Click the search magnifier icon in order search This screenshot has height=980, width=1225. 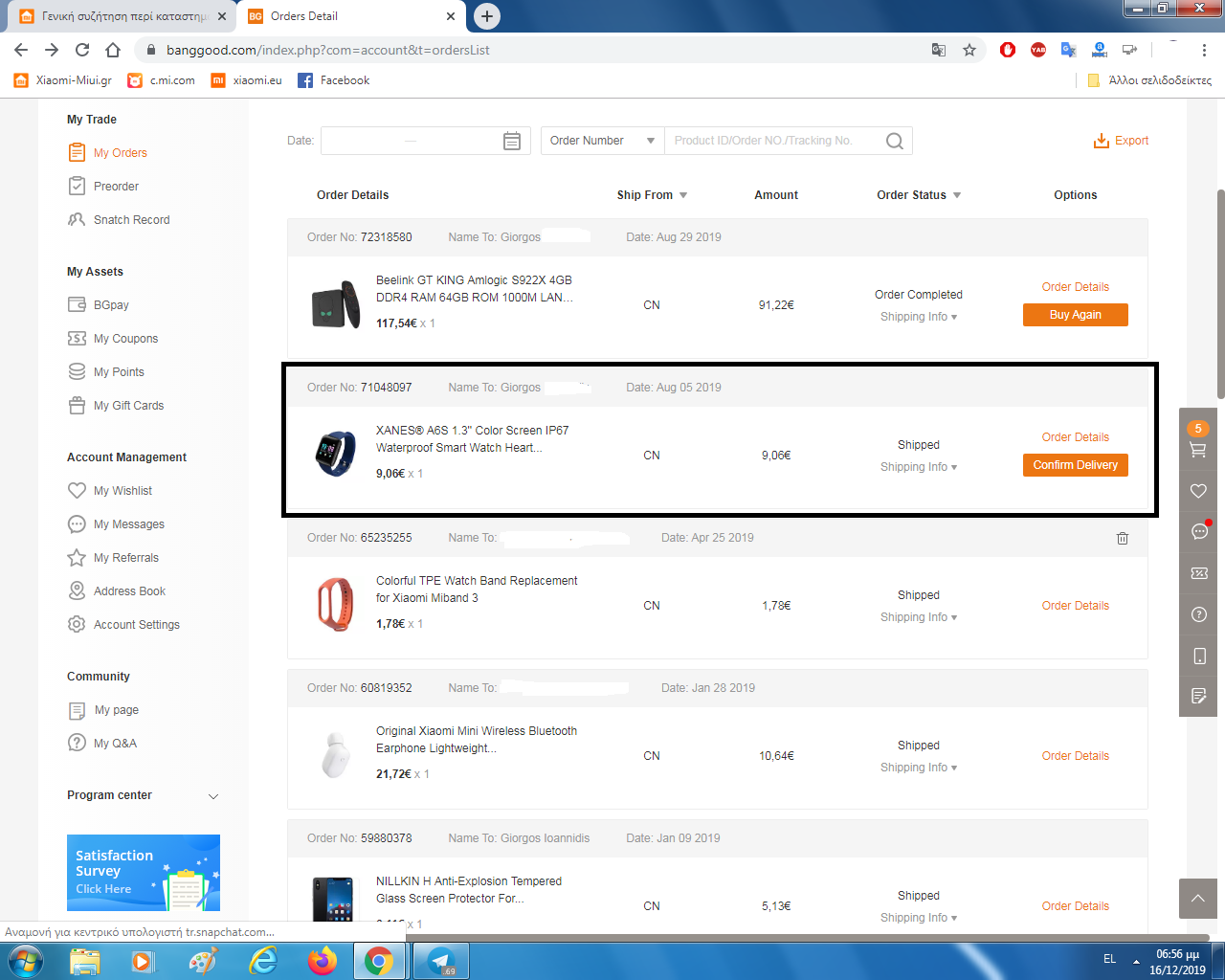click(x=894, y=141)
